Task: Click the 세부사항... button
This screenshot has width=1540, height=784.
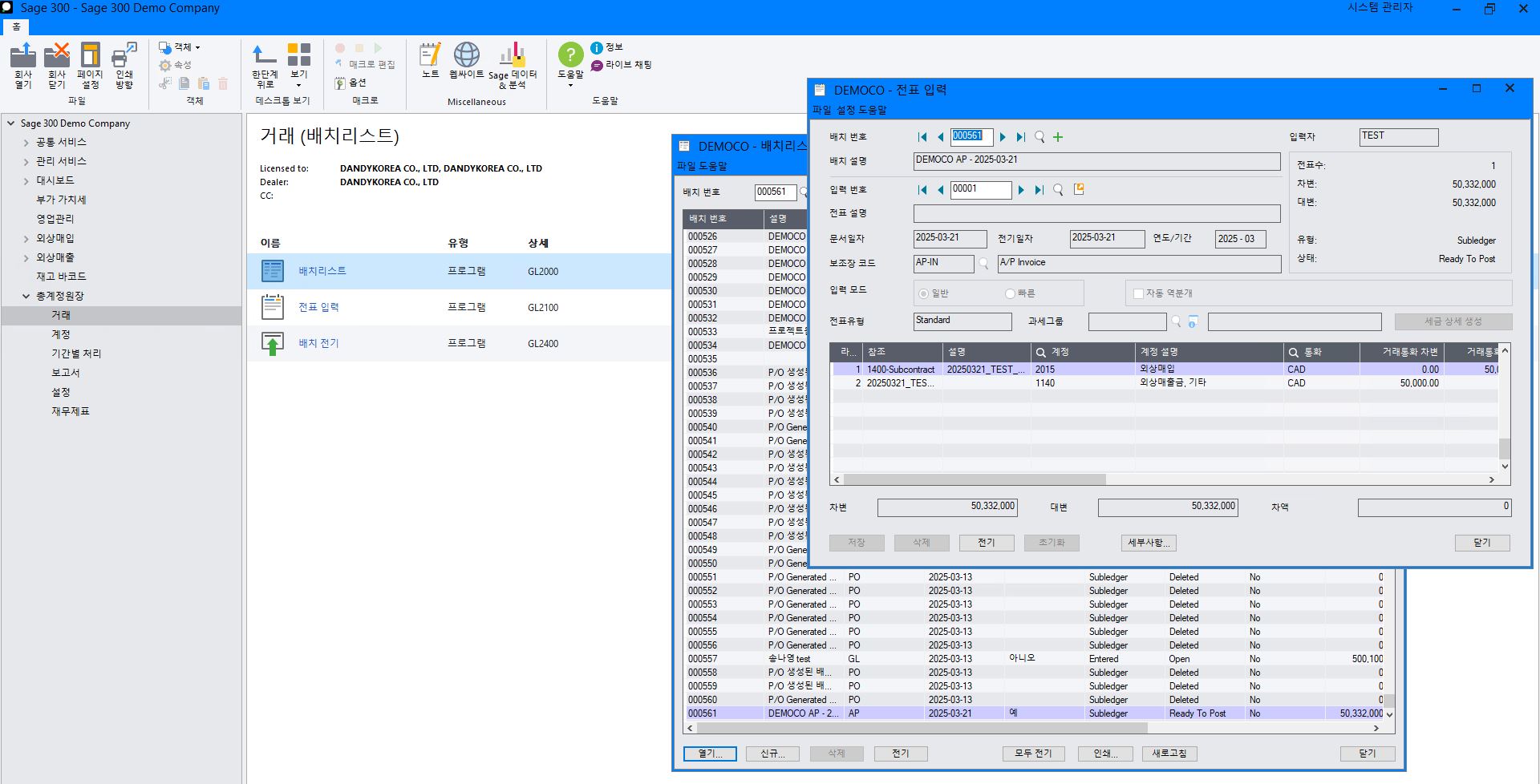Action: pos(1149,543)
